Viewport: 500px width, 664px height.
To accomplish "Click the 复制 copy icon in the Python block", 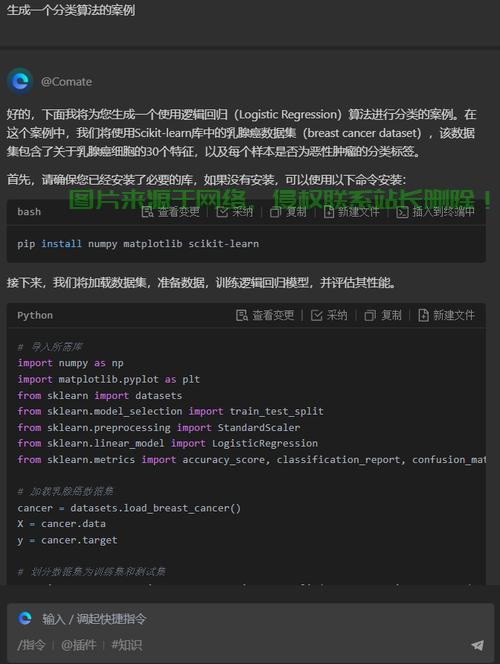I will (370, 315).
